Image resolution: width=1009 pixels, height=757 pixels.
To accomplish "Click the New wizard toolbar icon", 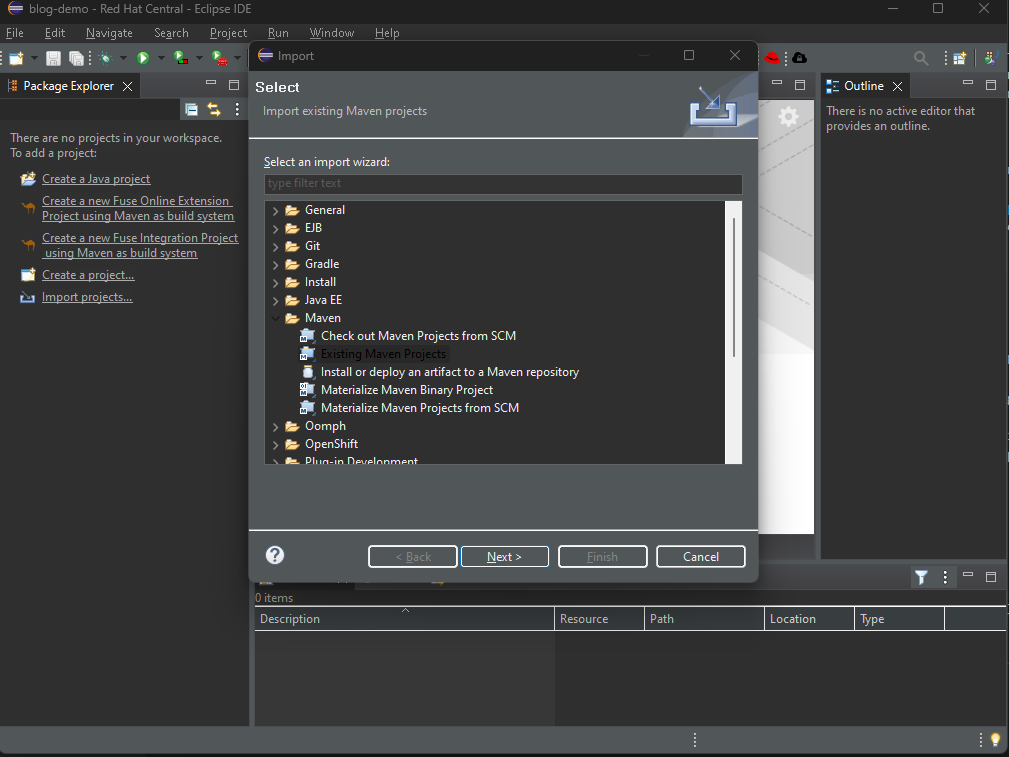I will click(x=16, y=59).
